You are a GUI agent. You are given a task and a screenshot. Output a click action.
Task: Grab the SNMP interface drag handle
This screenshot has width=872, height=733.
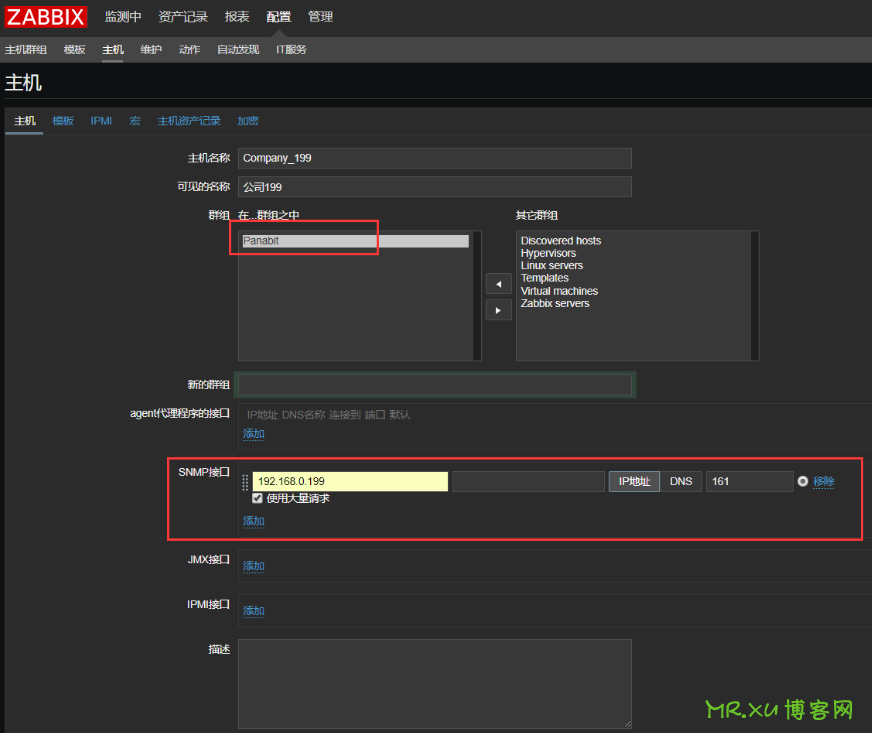[x=245, y=482]
